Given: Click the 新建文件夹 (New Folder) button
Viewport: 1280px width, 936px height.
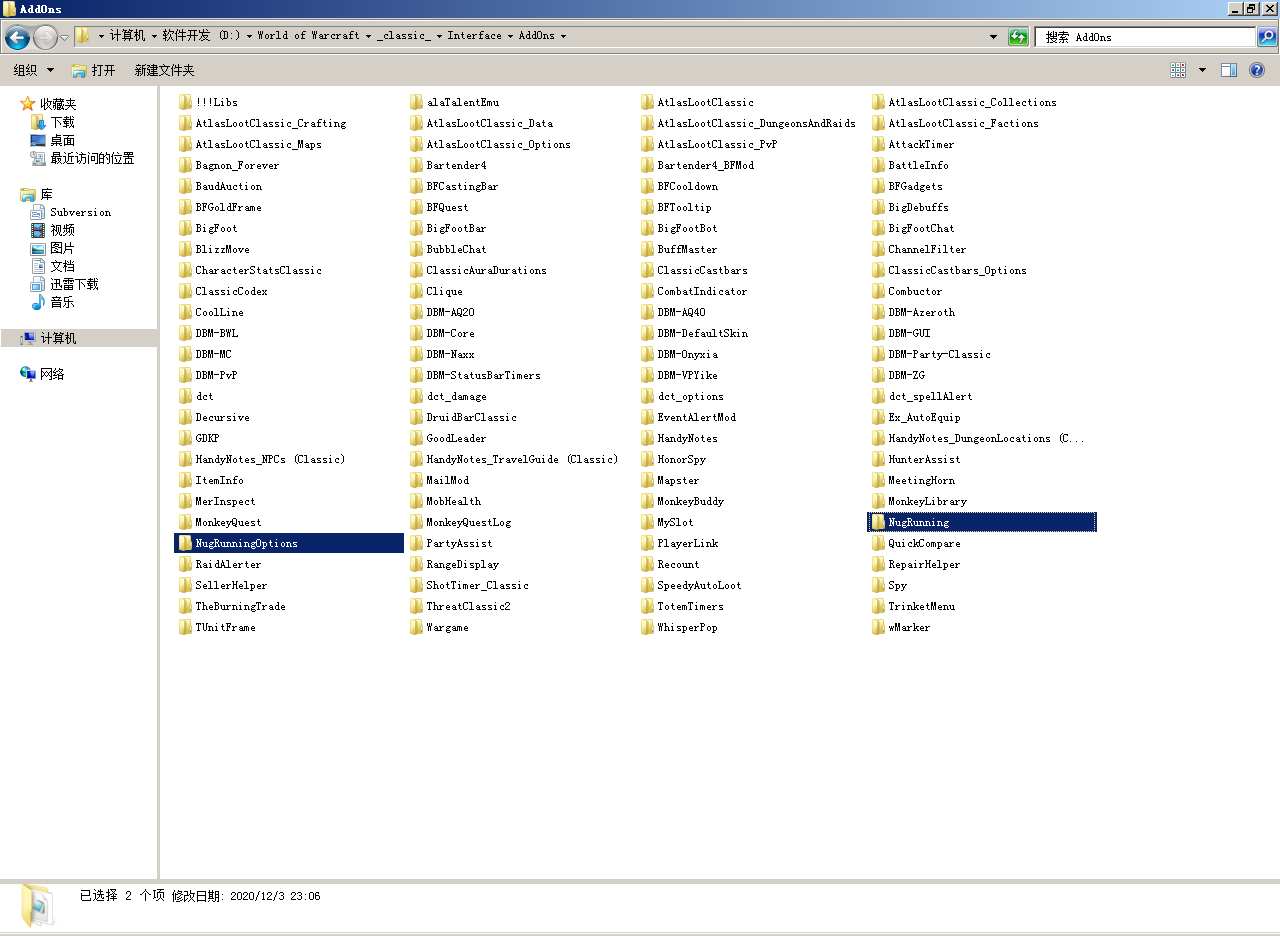Looking at the screenshot, I should coord(162,70).
